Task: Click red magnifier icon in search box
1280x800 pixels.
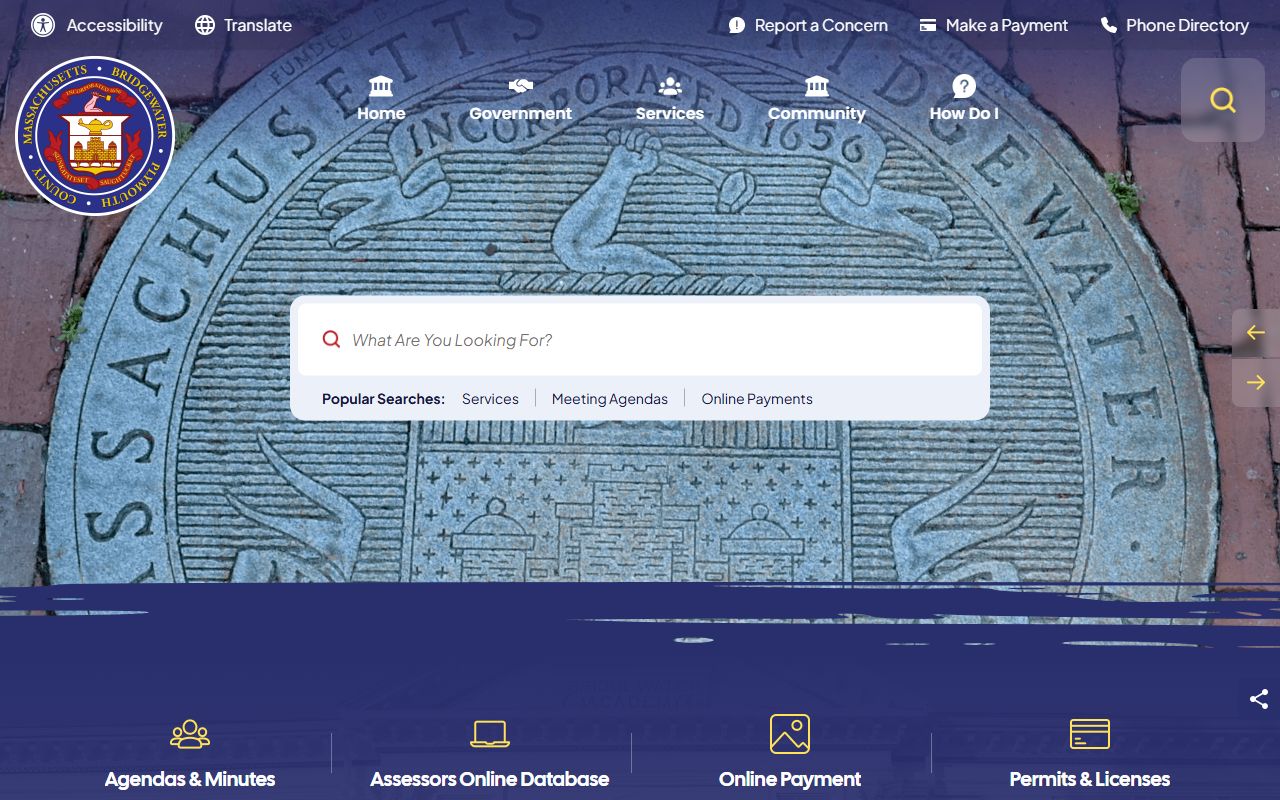Action: click(x=331, y=339)
